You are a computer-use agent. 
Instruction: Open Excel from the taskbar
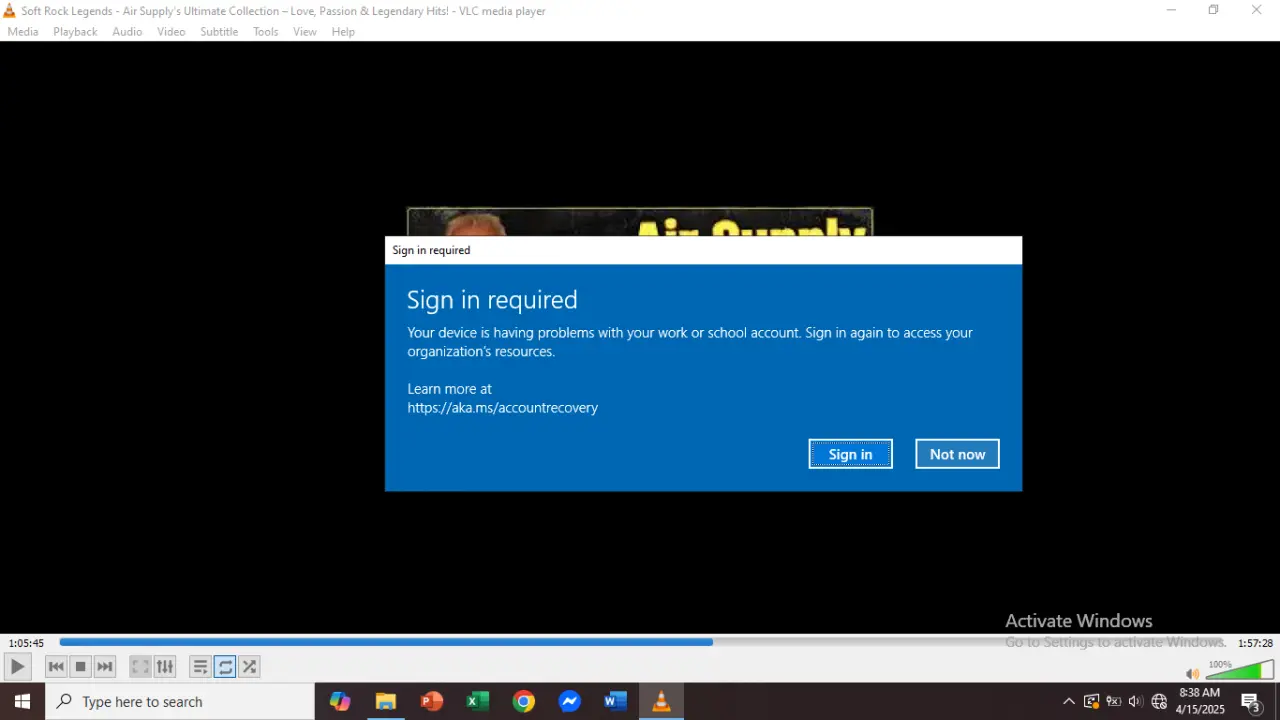[x=478, y=701]
